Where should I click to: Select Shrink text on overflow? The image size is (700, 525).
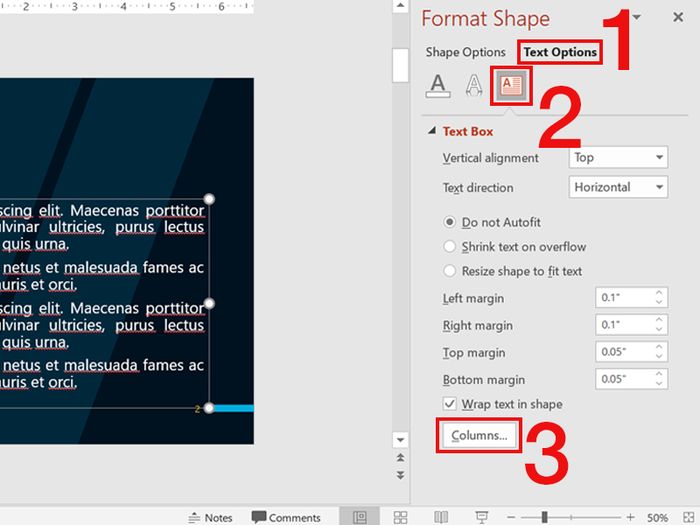[x=450, y=247]
